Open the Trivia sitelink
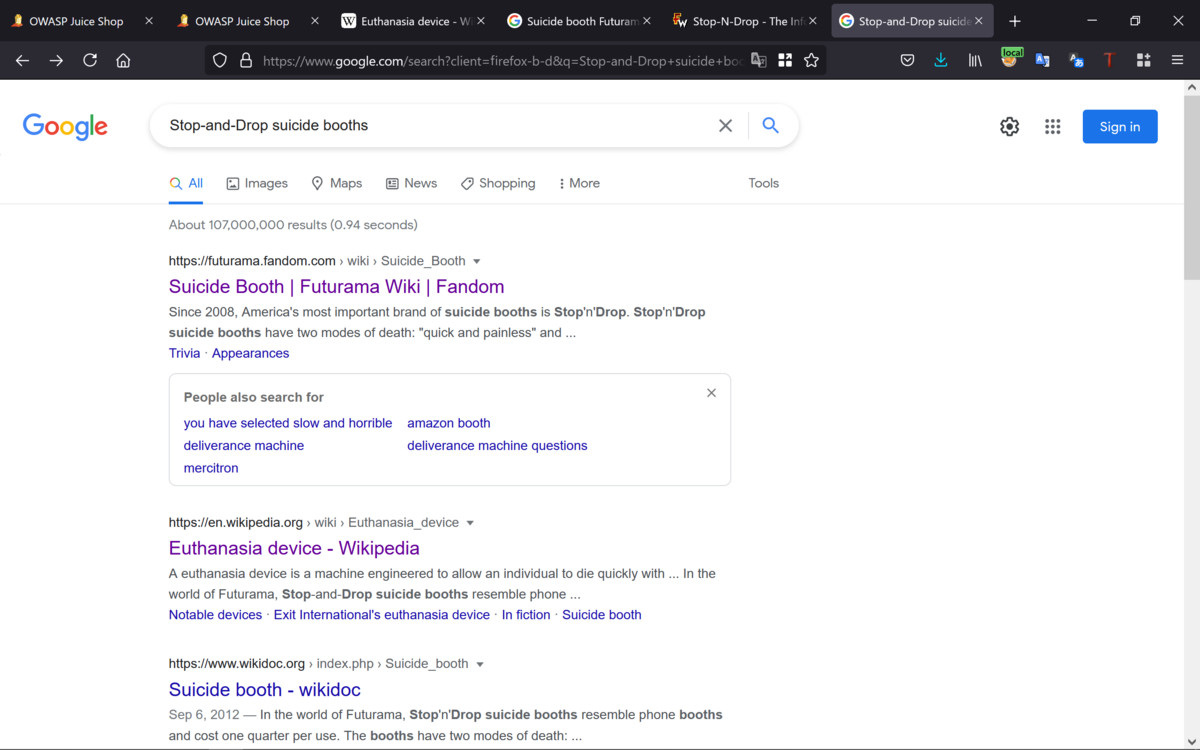The height and width of the screenshot is (750, 1200). tap(184, 353)
